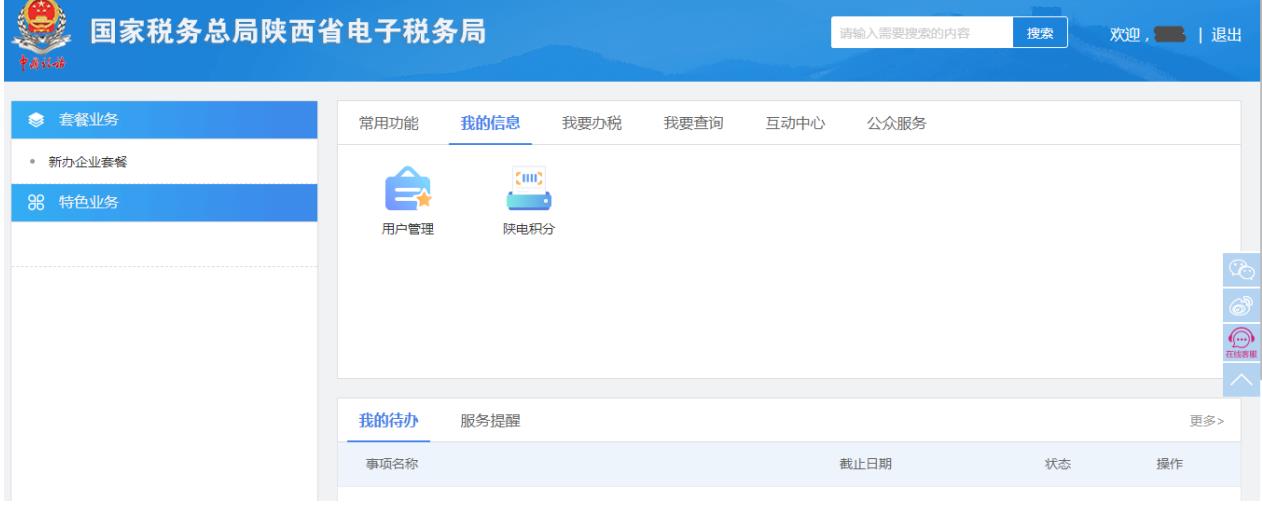The height and width of the screenshot is (518, 1262).
Task: Switch to the 我要办税 tab
Action: coord(592,123)
